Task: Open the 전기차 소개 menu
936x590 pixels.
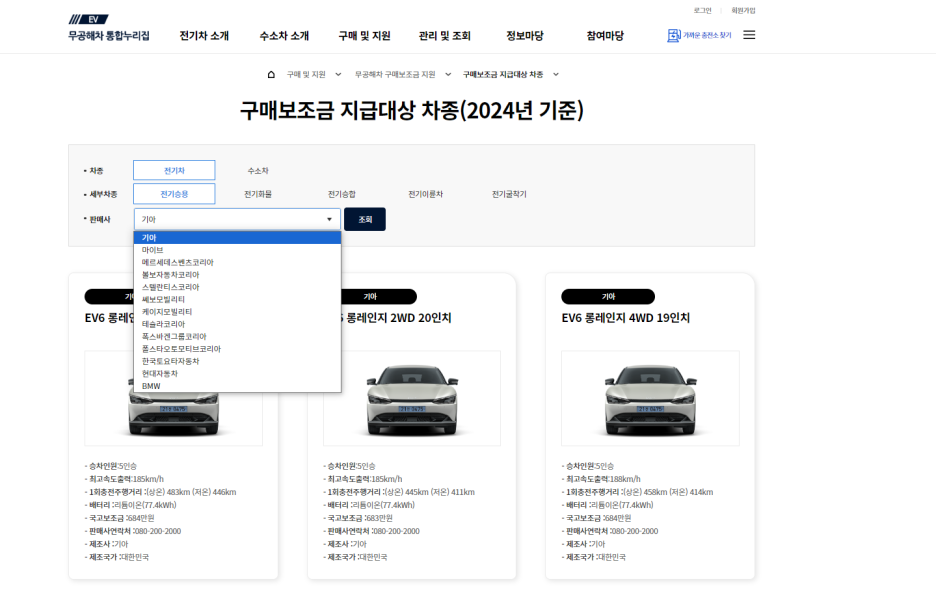Action: 204,36
